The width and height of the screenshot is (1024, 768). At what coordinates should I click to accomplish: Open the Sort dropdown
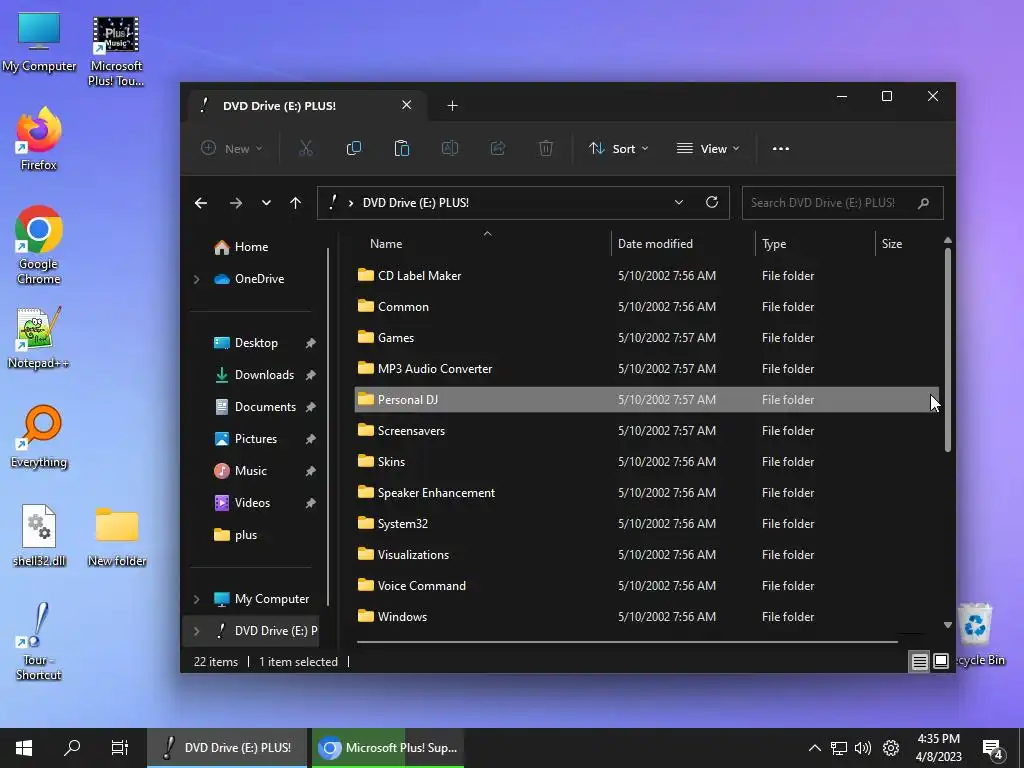point(618,149)
